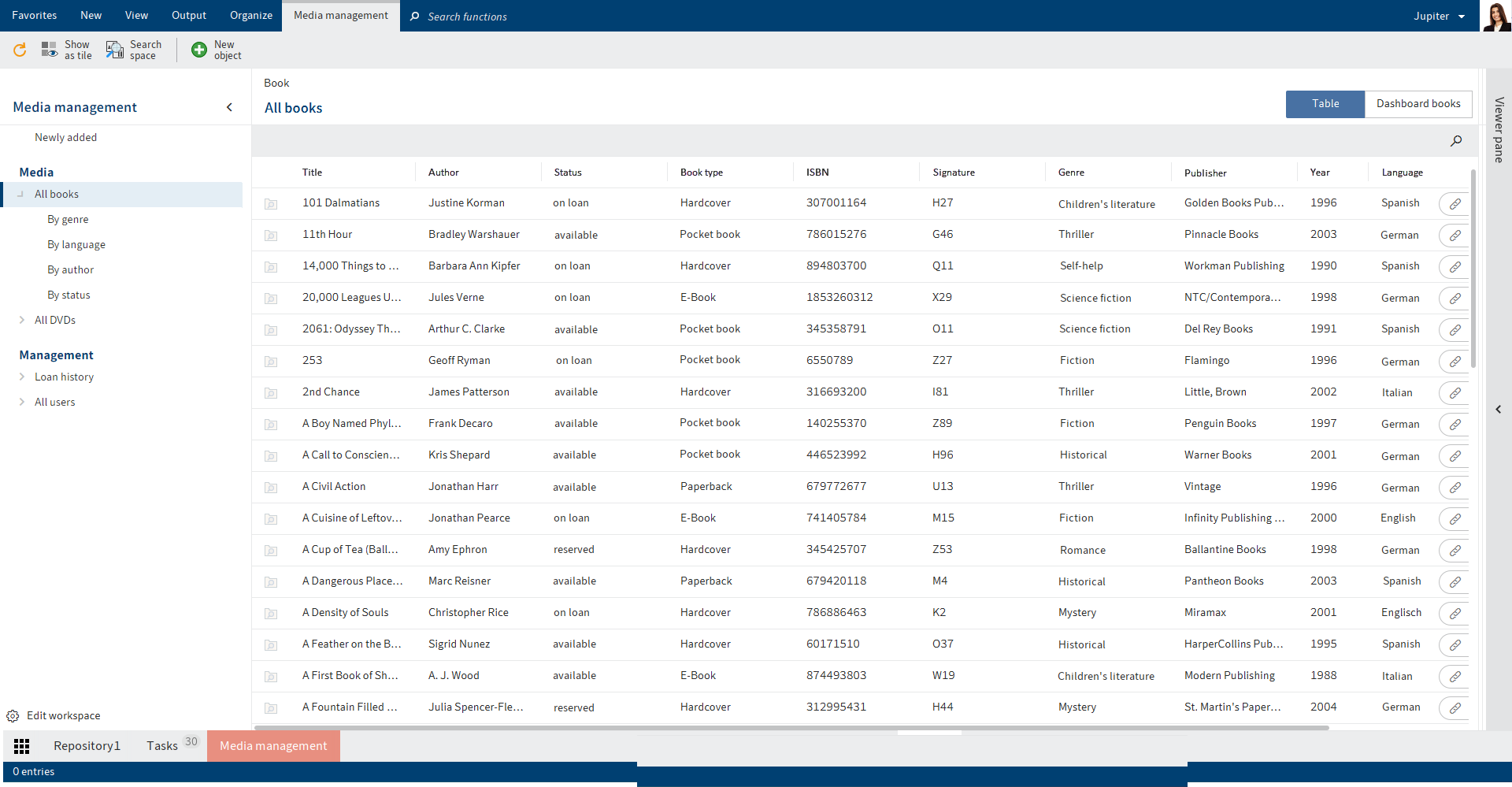Screen dimensions: 1512x787
Task: Click the 'A Fountain Filled ...' title cell
Action: [350, 707]
